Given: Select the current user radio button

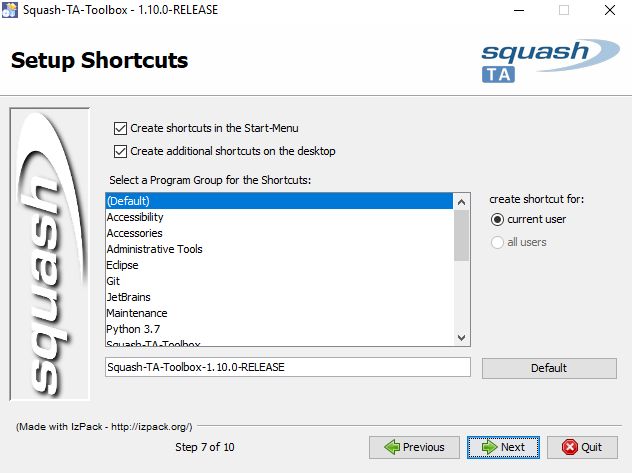Looking at the screenshot, I should coord(497,220).
